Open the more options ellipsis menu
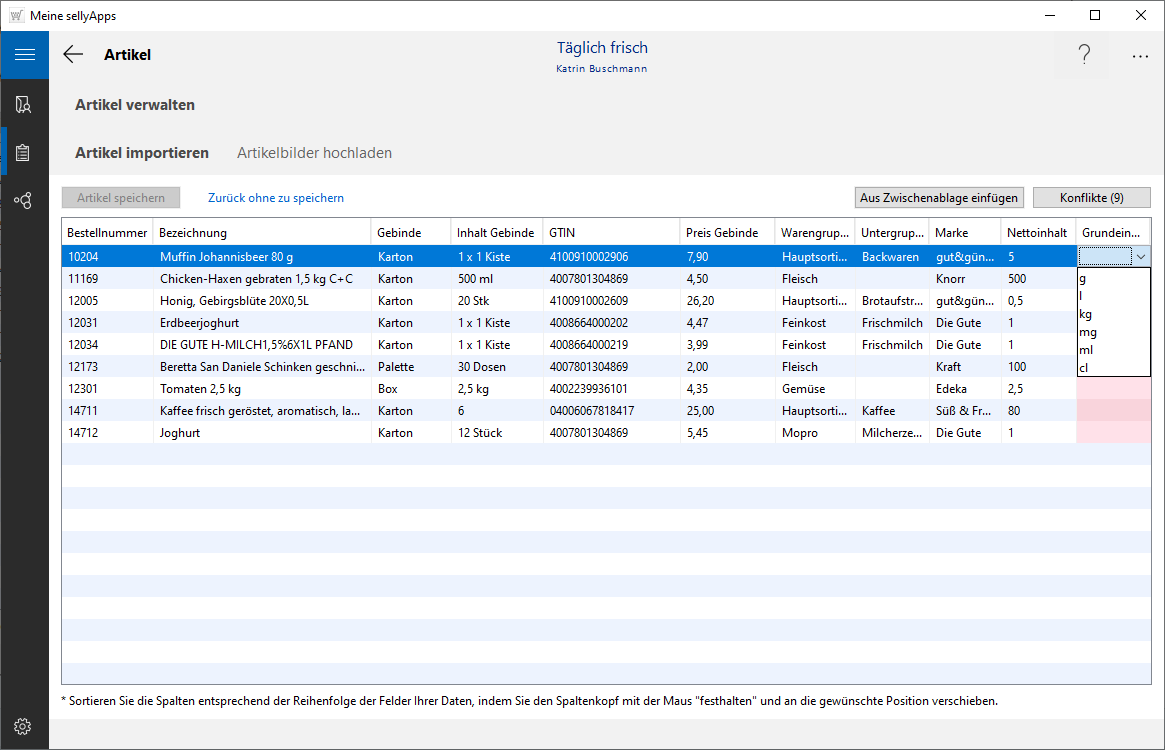 coord(1140,56)
